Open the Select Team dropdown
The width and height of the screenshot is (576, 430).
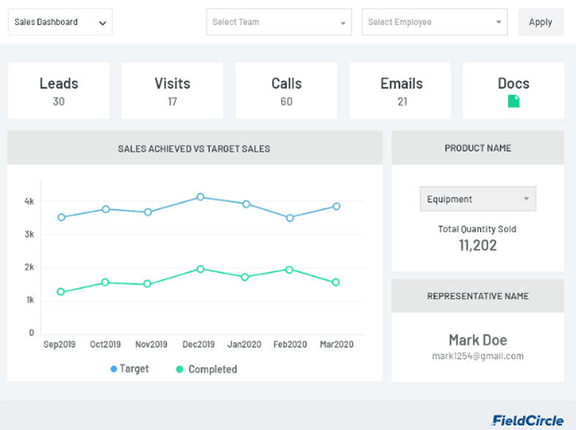(279, 22)
